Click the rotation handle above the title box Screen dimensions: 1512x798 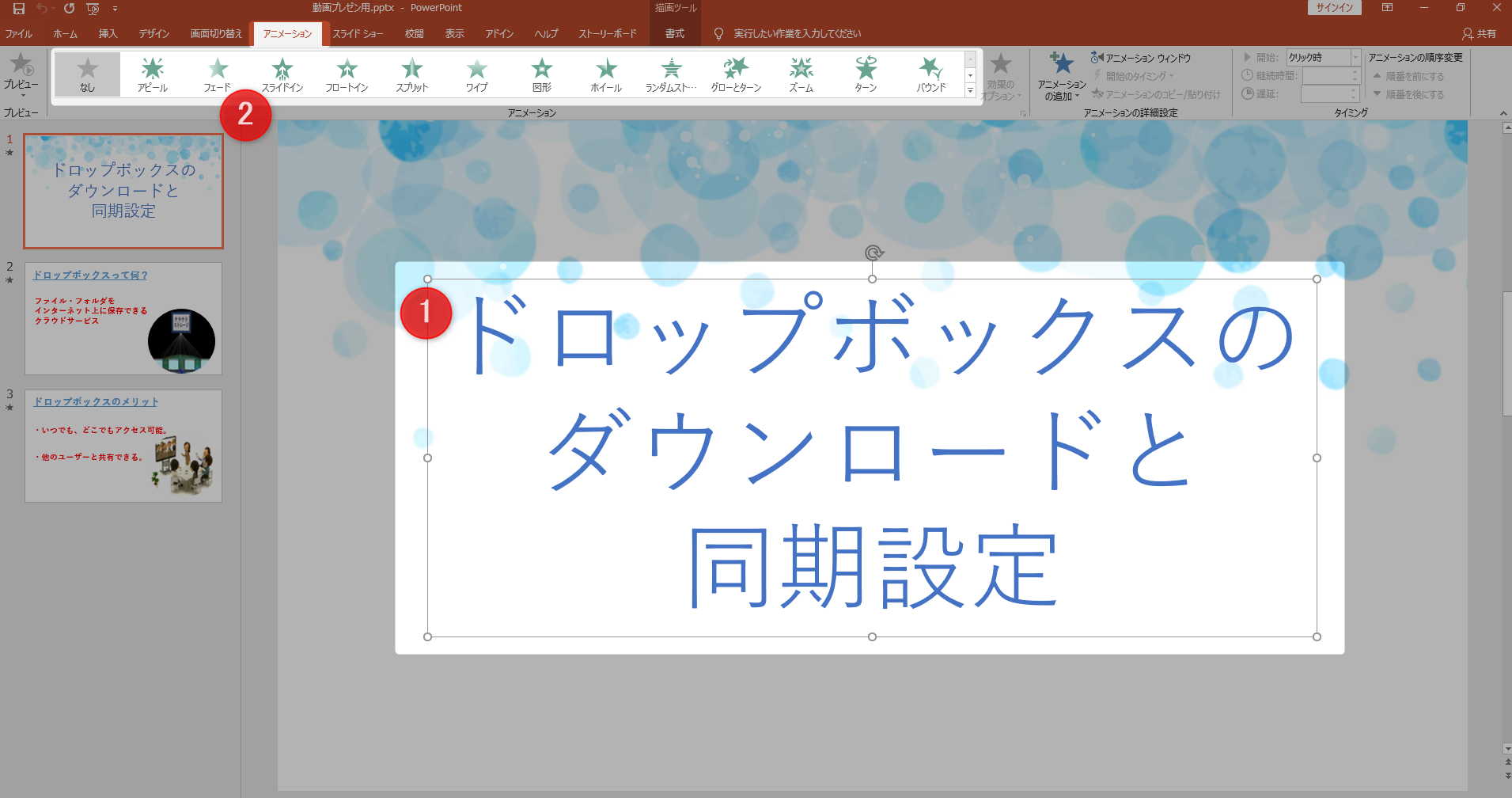(873, 253)
